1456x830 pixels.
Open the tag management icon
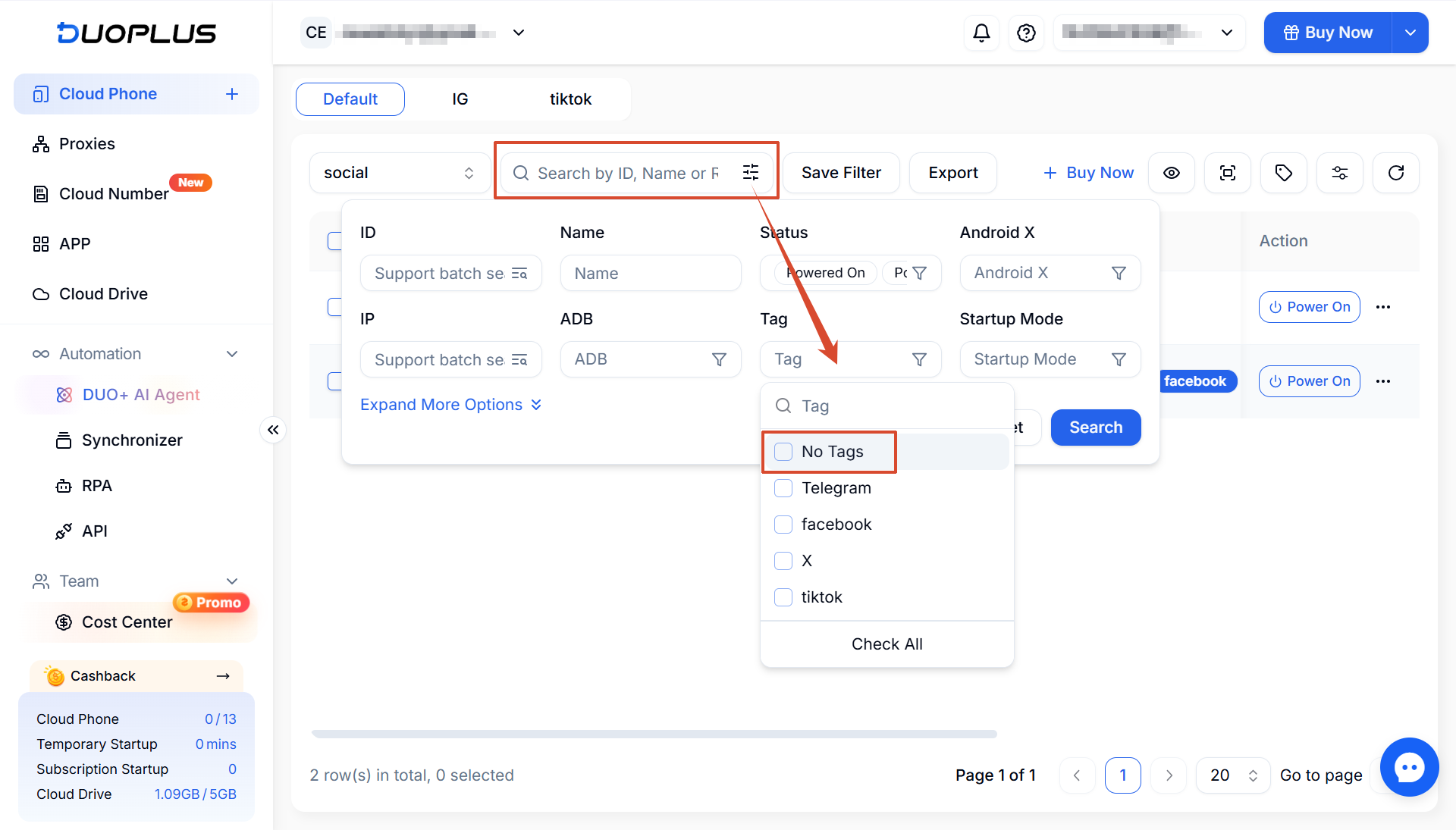tap(1284, 173)
